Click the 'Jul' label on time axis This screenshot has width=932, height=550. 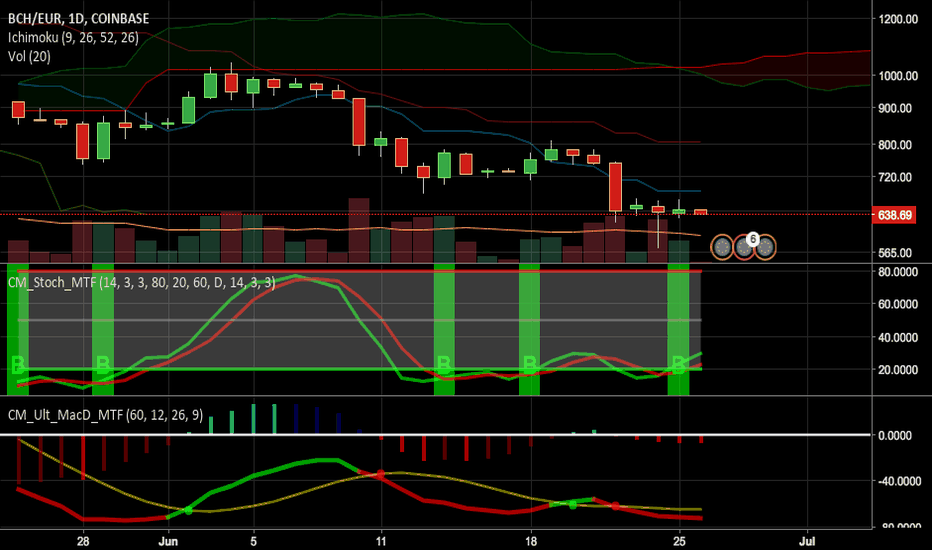[x=807, y=541]
